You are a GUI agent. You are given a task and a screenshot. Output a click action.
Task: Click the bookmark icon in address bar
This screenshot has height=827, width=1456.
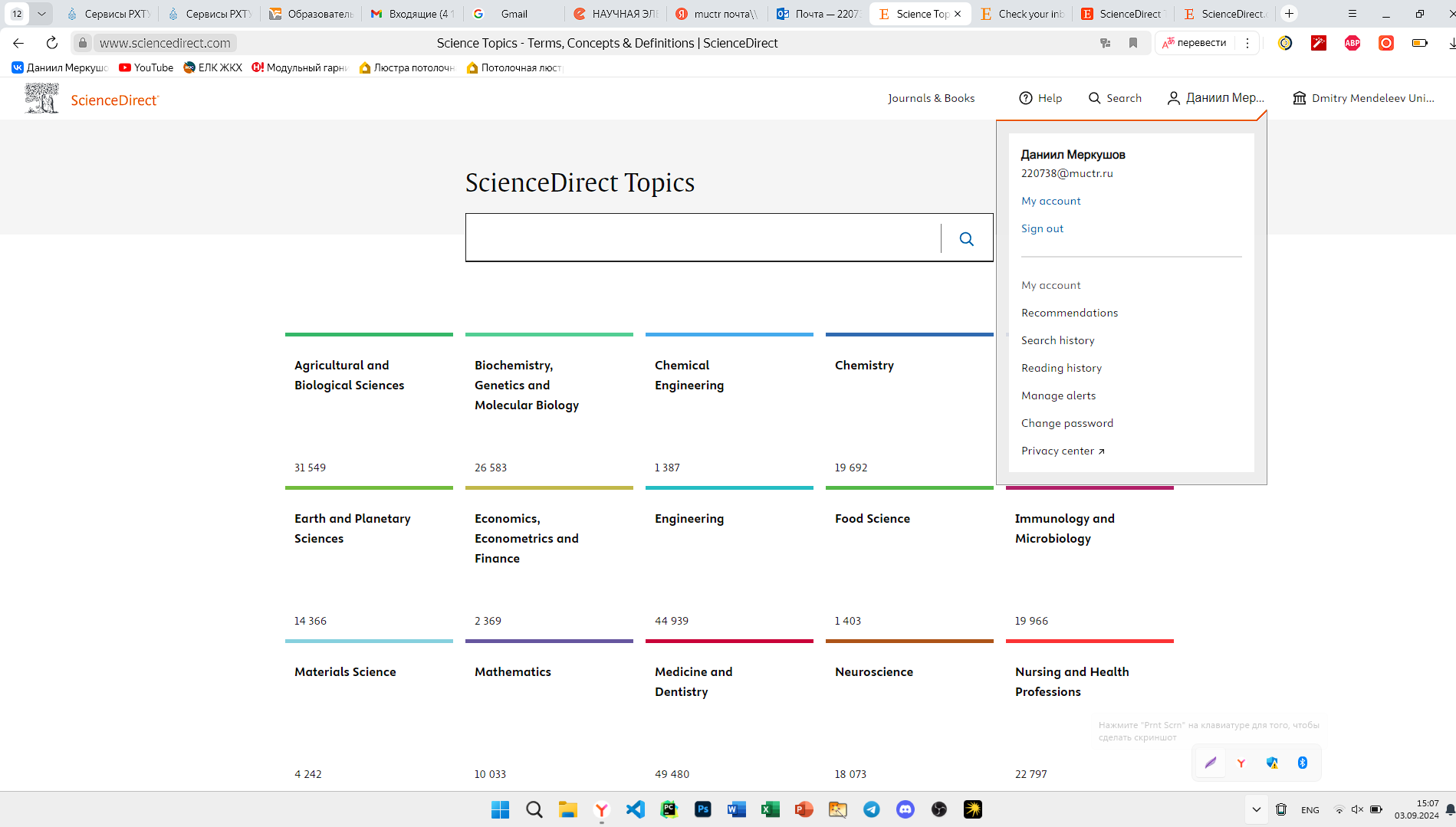[x=1133, y=43]
